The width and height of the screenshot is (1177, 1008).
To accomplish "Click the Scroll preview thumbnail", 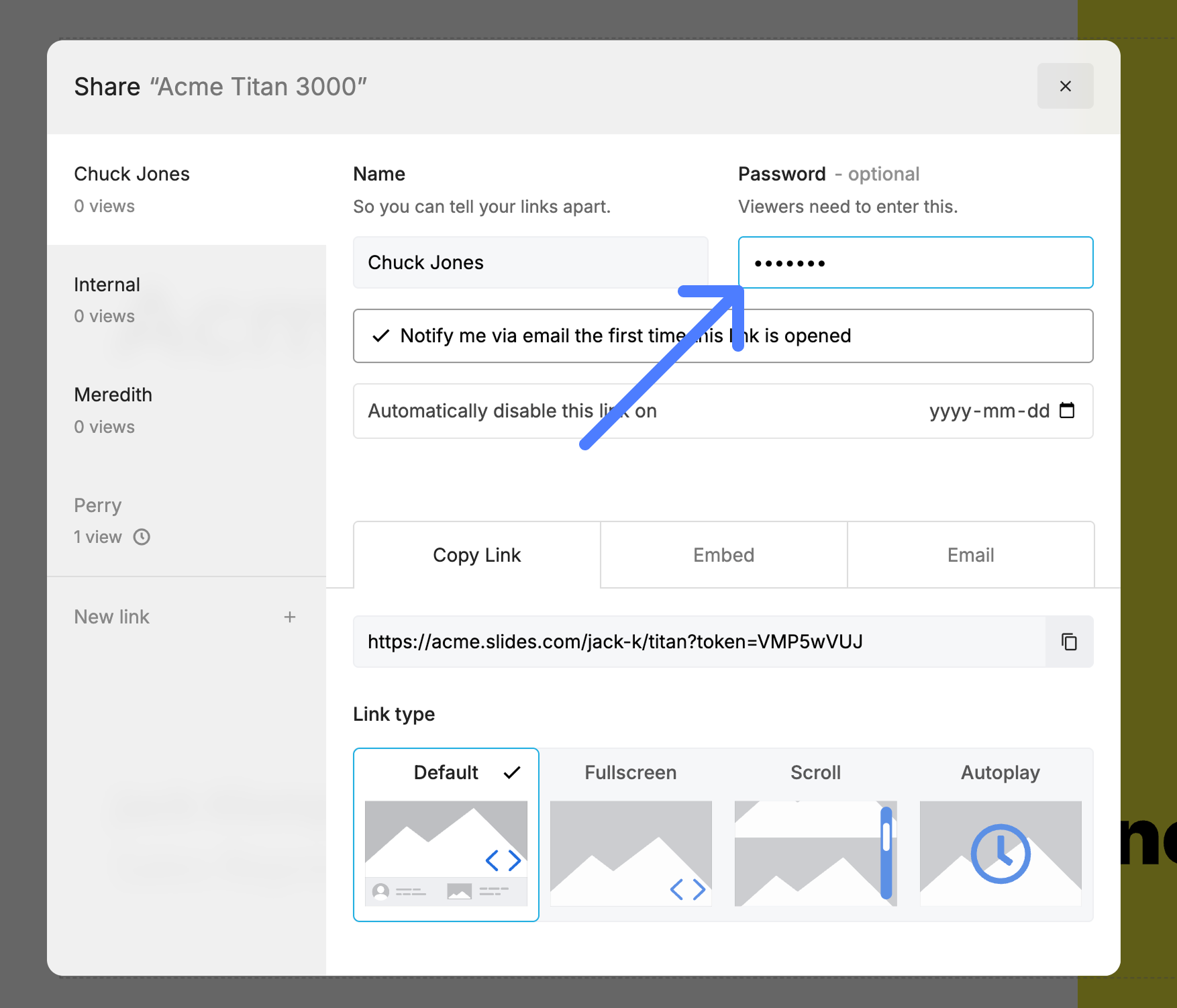I will pos(815,853).
